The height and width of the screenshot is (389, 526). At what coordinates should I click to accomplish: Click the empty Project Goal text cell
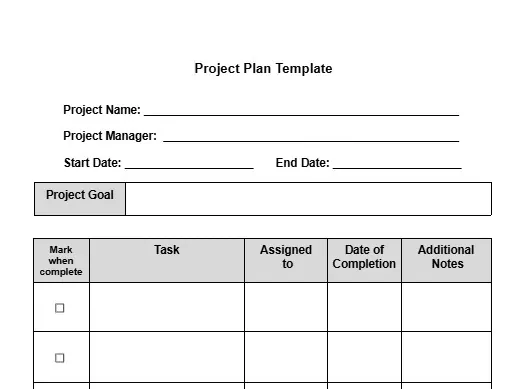click(x=308, y=199)
